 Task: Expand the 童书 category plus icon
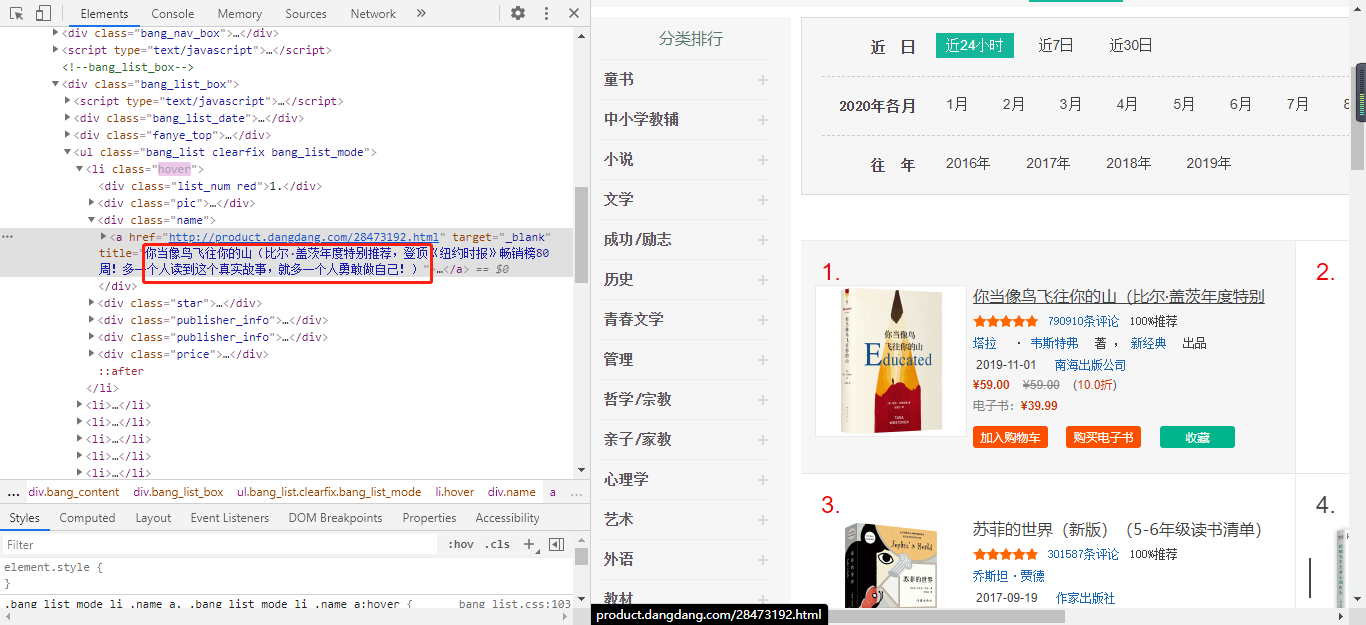tap(763, 80)
